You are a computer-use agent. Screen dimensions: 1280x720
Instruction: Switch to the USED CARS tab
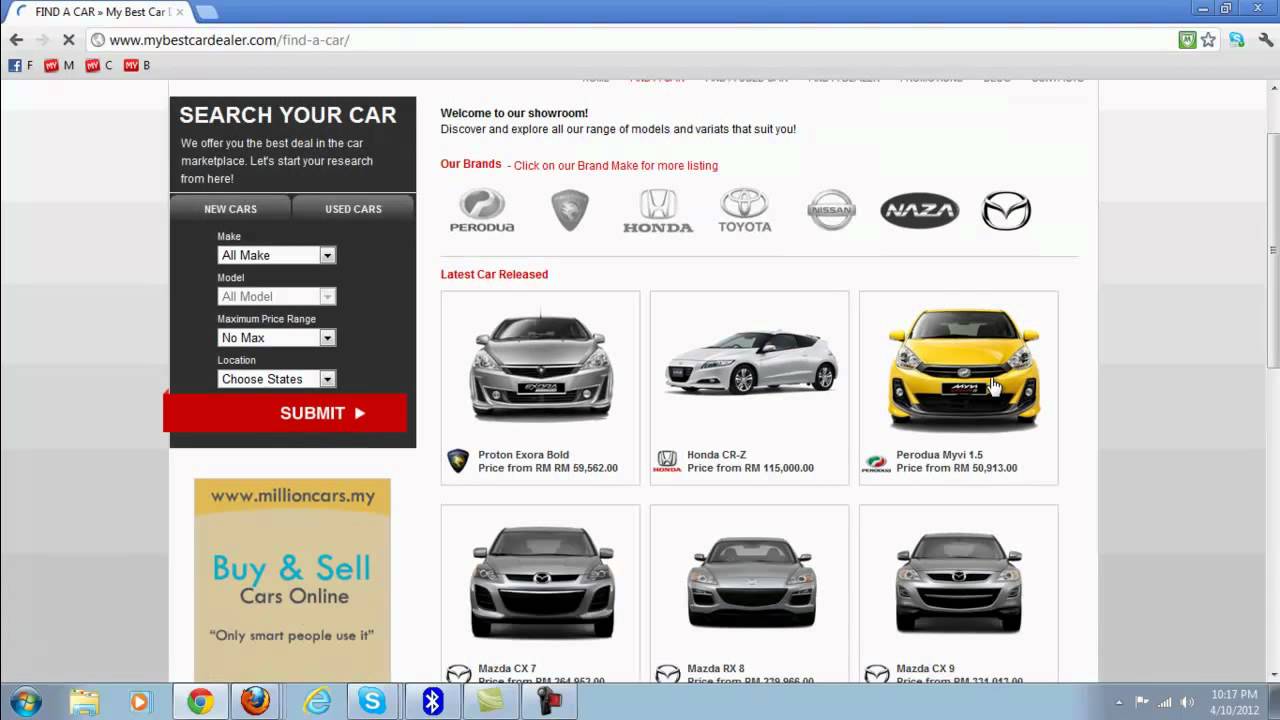(353, 208)
